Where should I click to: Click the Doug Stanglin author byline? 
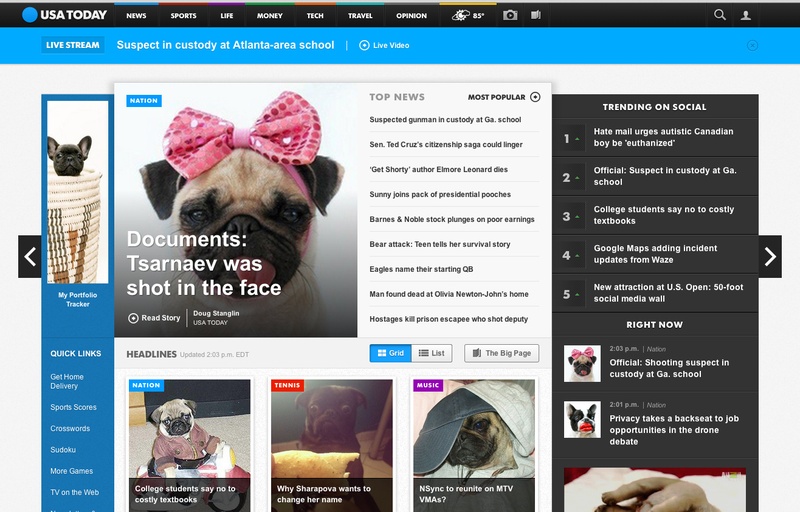click(216, 314)
